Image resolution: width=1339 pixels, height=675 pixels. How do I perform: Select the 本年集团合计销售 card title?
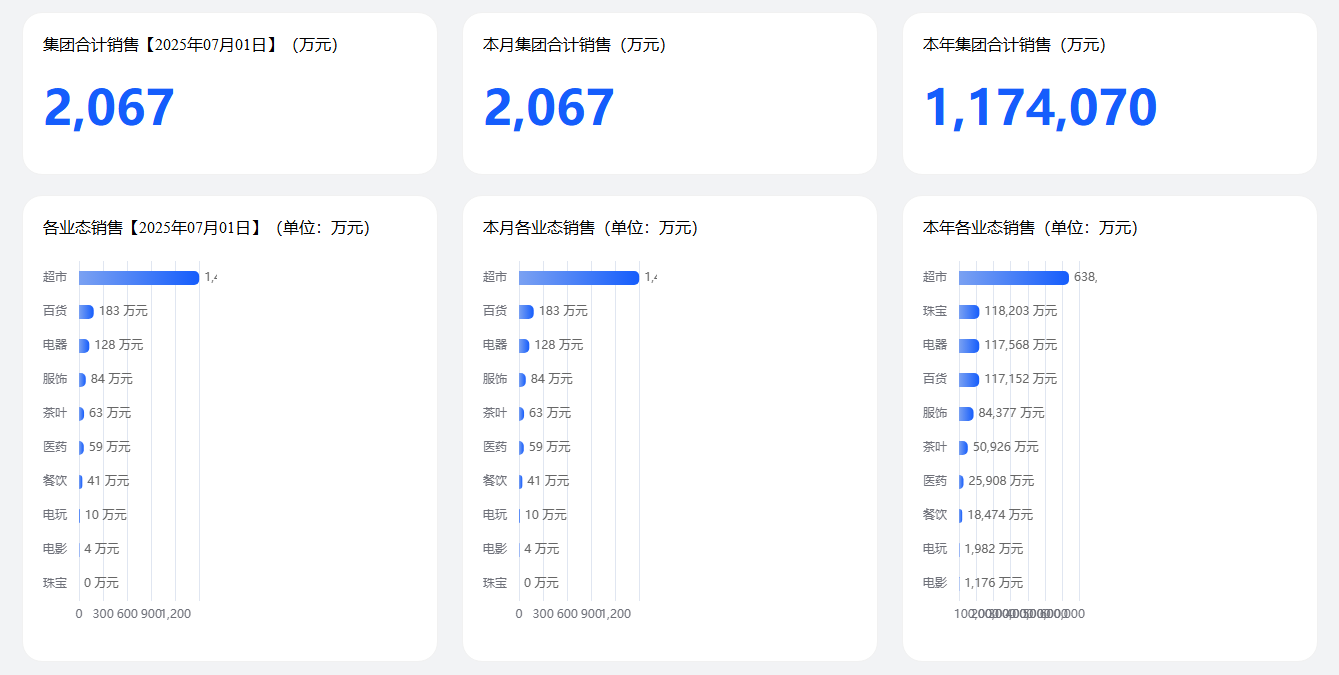(1014, 45)
